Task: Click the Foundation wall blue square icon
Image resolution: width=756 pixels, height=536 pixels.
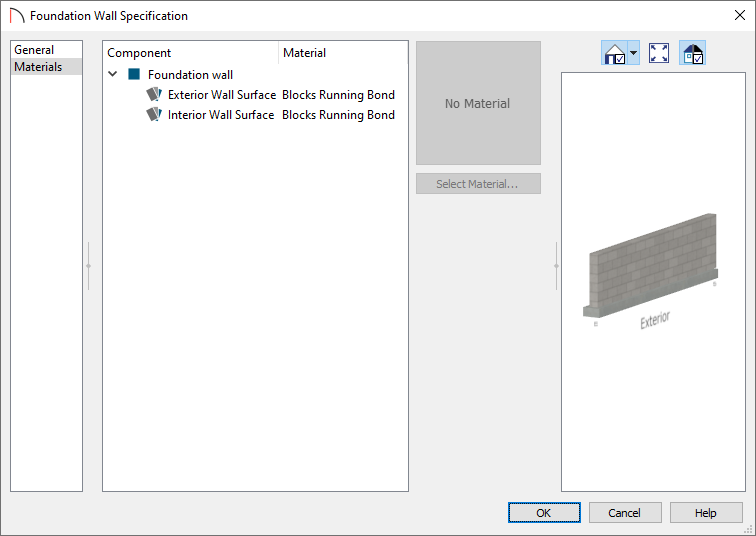Action: [x=134, y=74]
